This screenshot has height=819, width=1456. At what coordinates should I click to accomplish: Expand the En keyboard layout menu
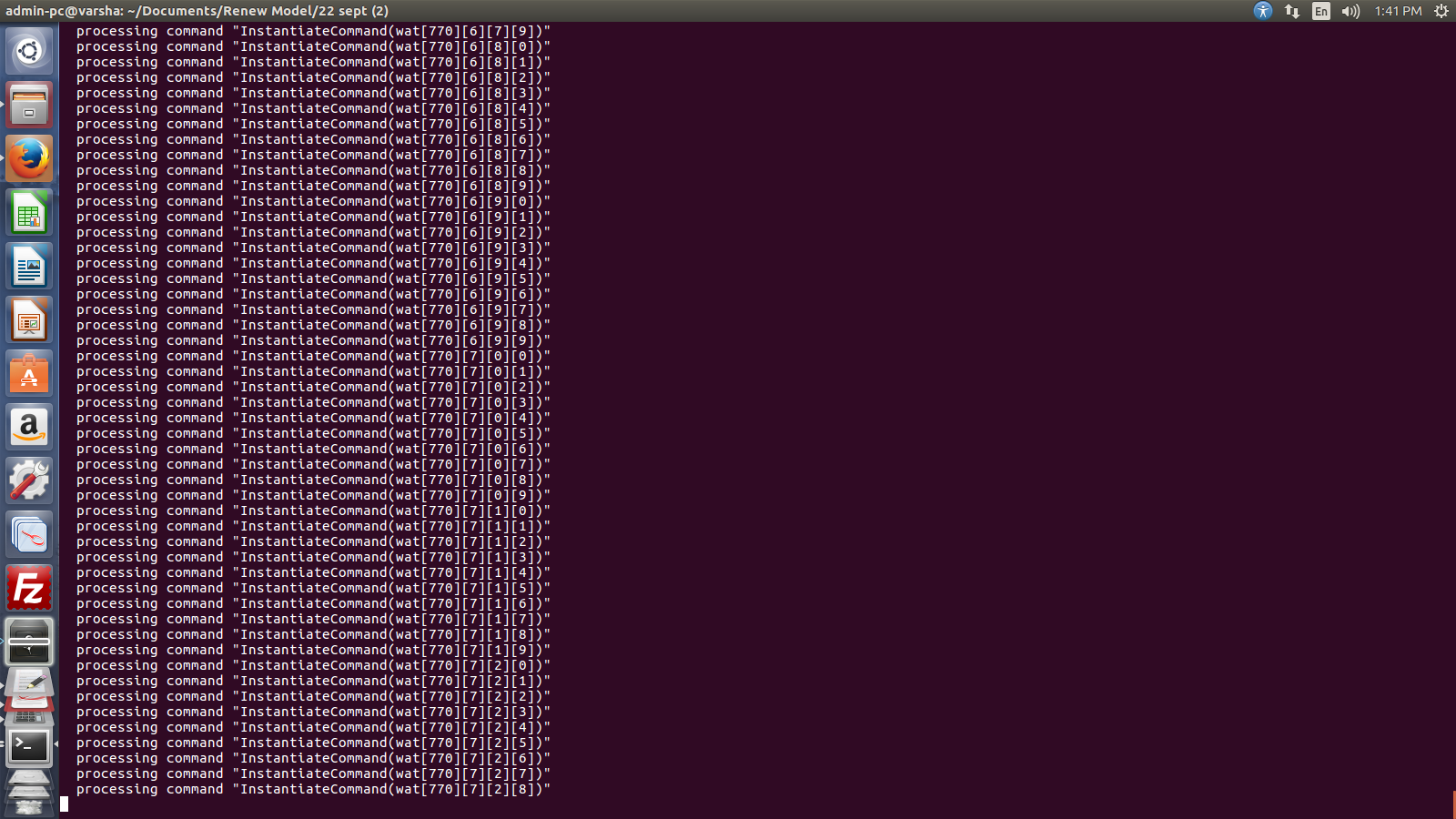point(1321,11)
